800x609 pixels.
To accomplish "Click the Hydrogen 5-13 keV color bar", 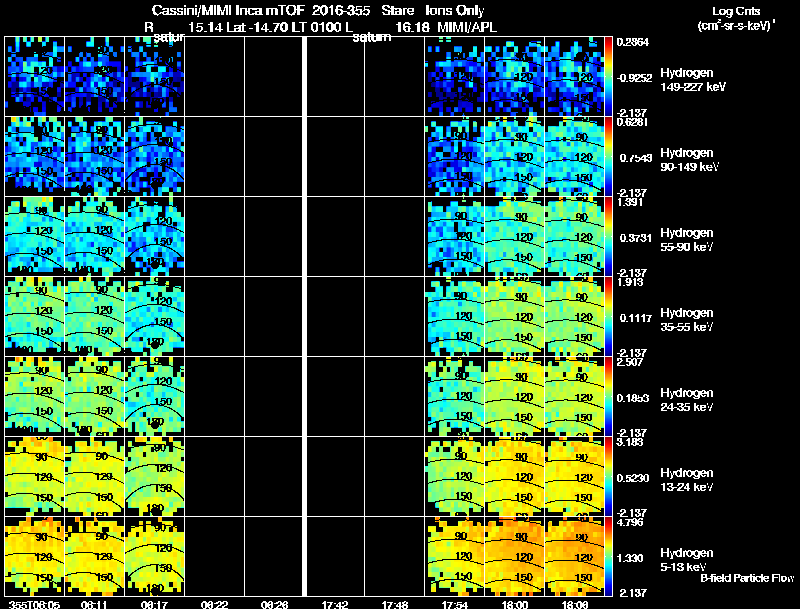I will tap(609, 556).
